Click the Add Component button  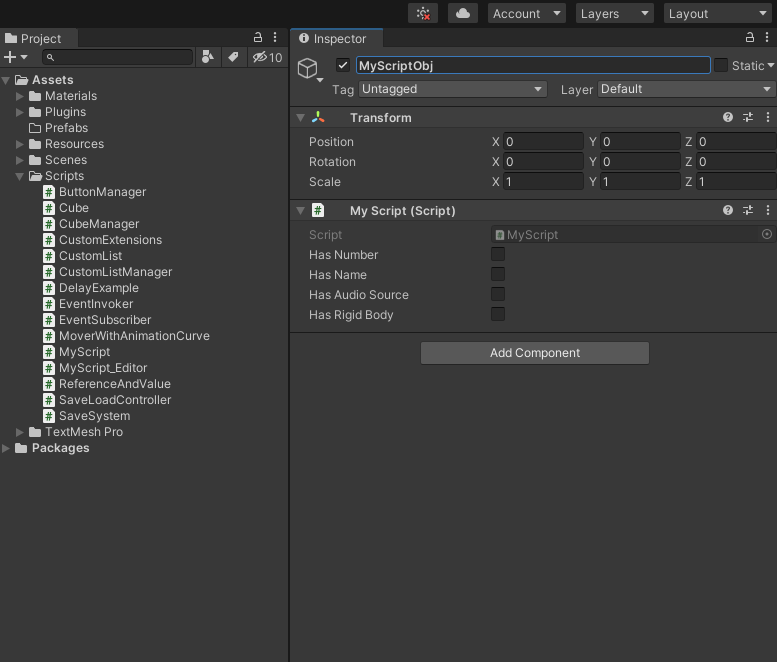coord(535,353)
